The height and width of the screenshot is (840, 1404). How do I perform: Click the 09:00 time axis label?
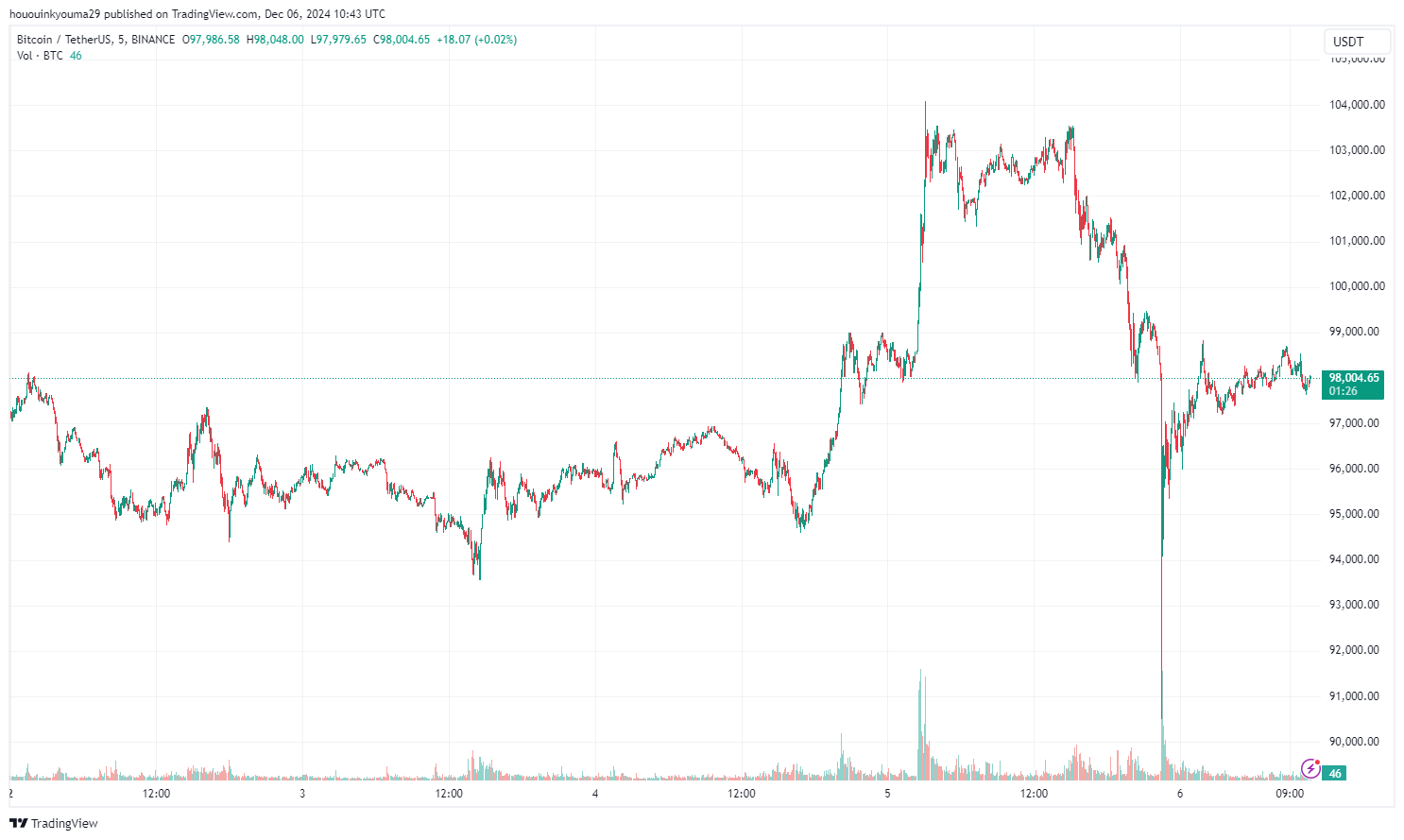coord(1290,794)
